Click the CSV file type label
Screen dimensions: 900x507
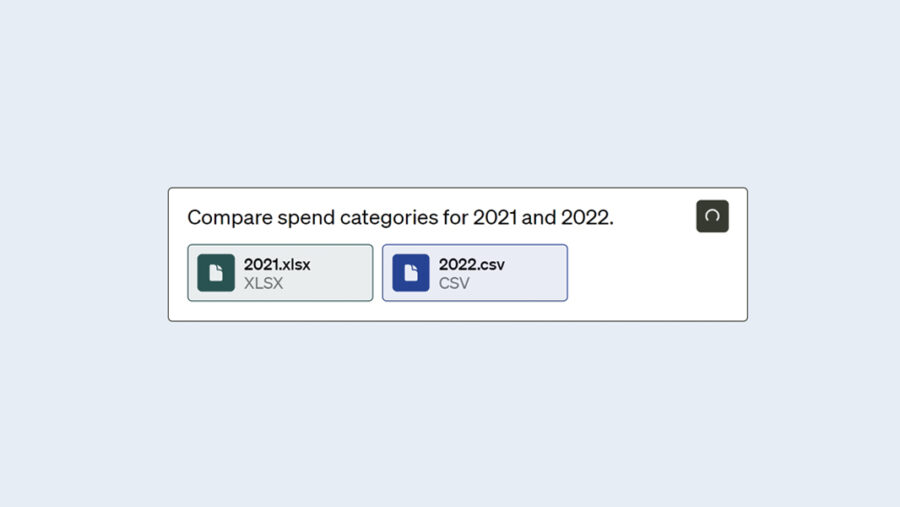[x=454, y=283]
